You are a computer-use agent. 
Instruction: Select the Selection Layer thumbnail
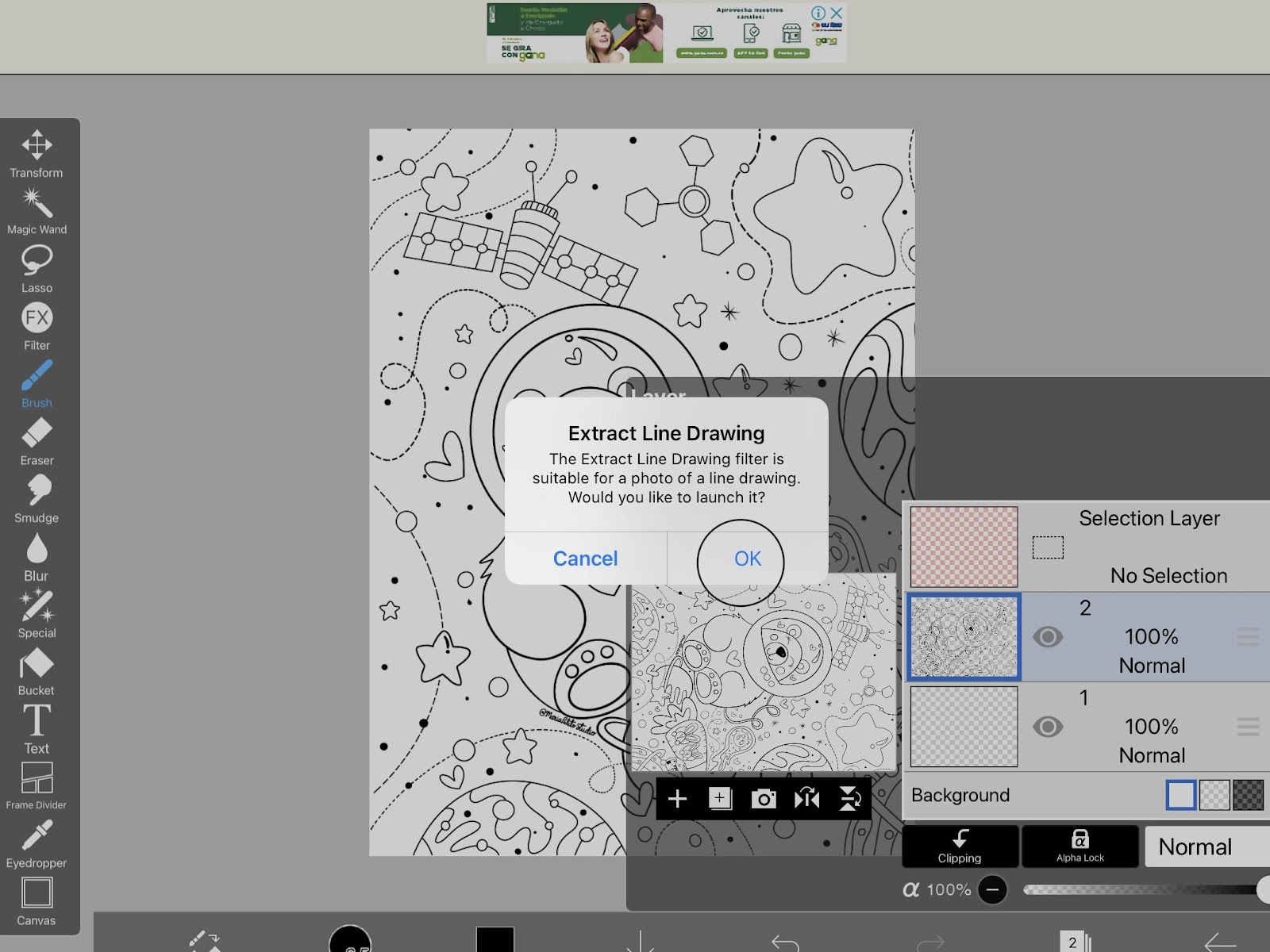coord(963,547)
